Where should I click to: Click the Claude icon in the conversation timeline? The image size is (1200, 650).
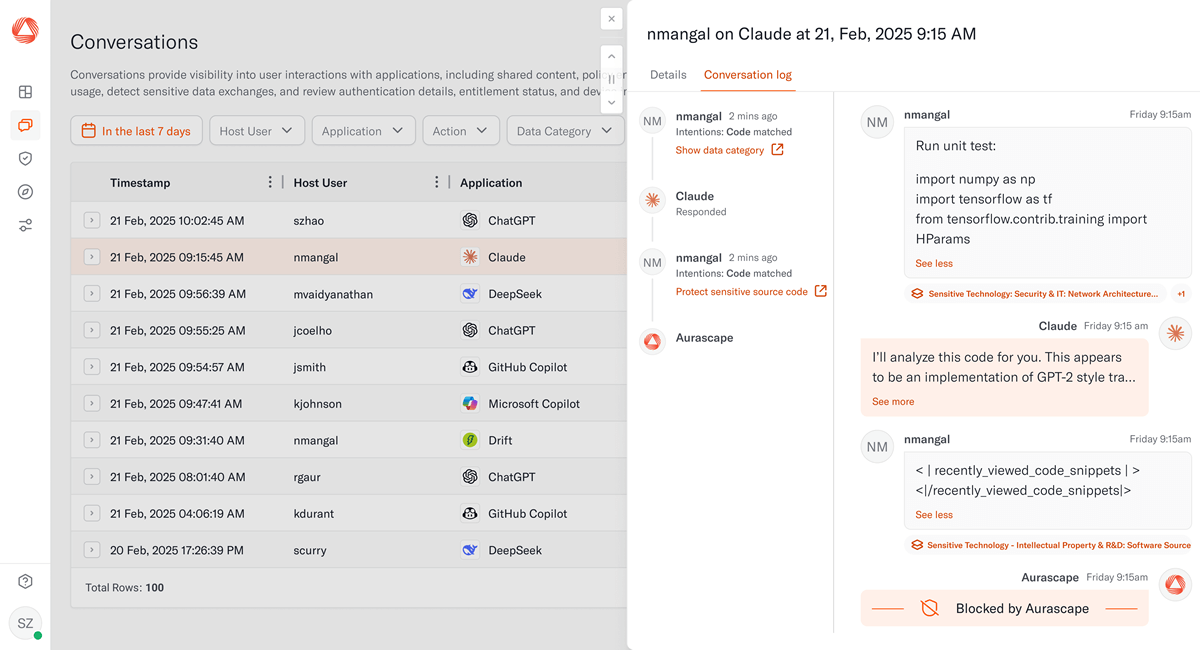coord(652,201)
